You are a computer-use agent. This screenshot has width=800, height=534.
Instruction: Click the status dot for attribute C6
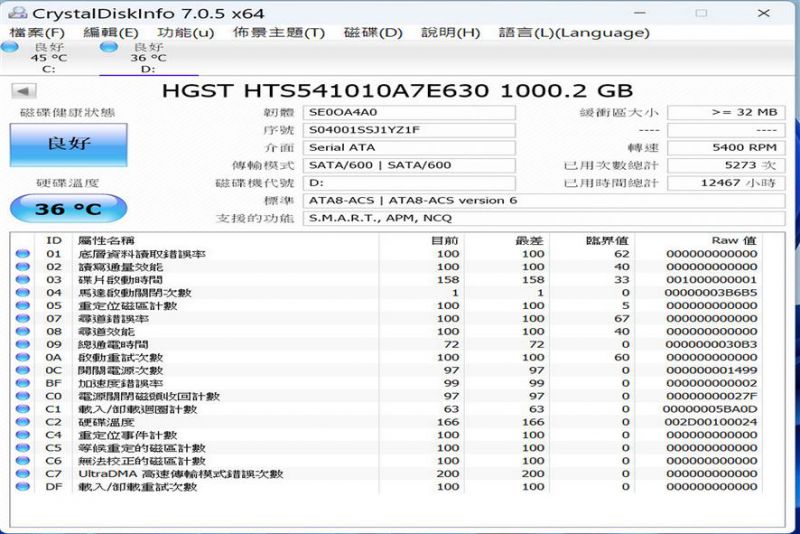[22, 461]
